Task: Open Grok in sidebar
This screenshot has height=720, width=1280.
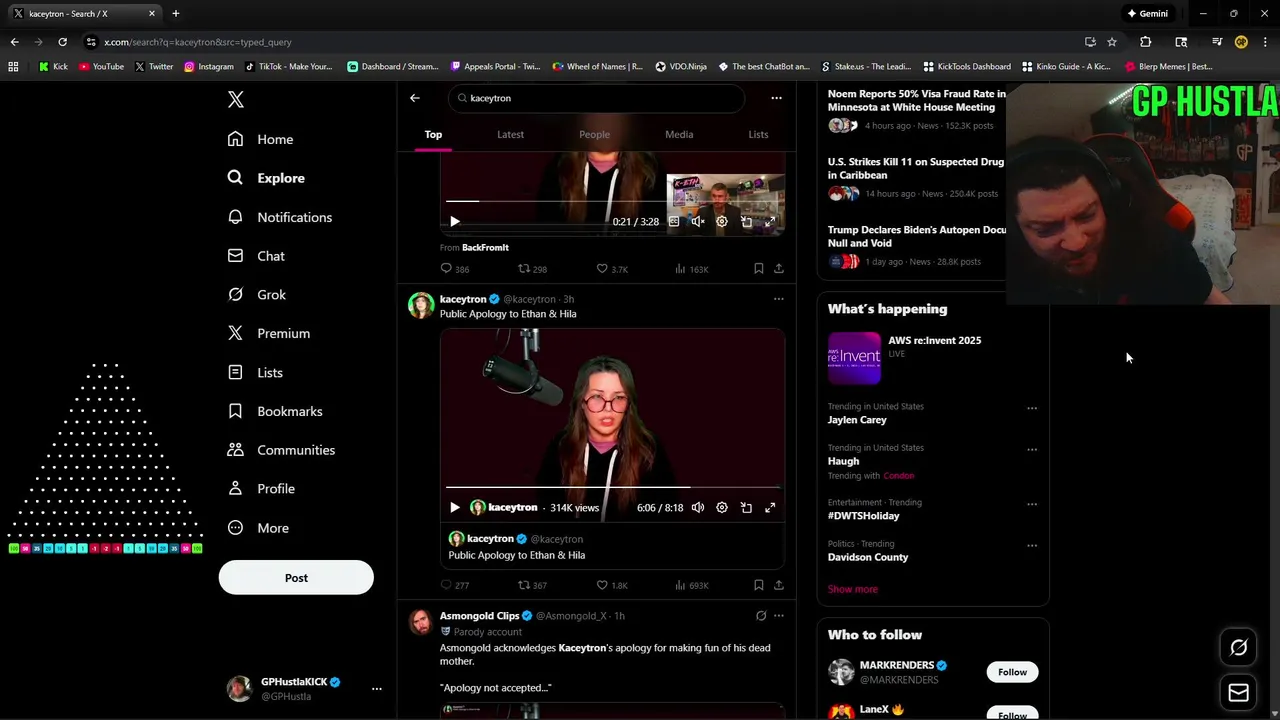Action: point(257,295)
